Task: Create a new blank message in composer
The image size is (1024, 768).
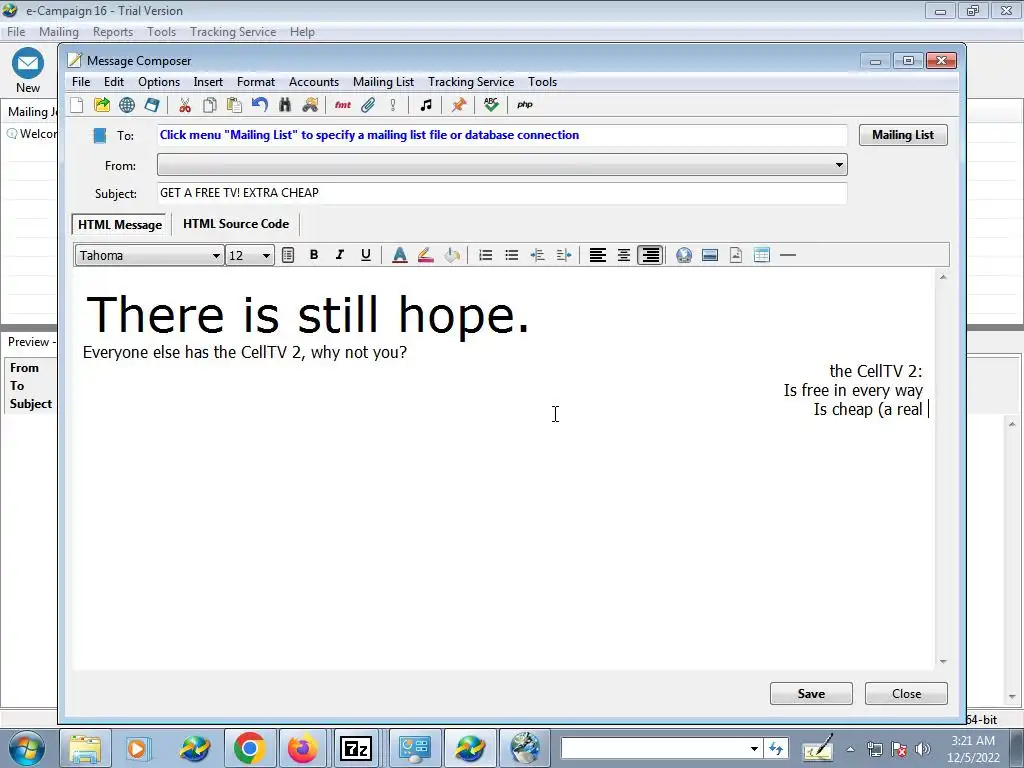Action: [77, 105]
